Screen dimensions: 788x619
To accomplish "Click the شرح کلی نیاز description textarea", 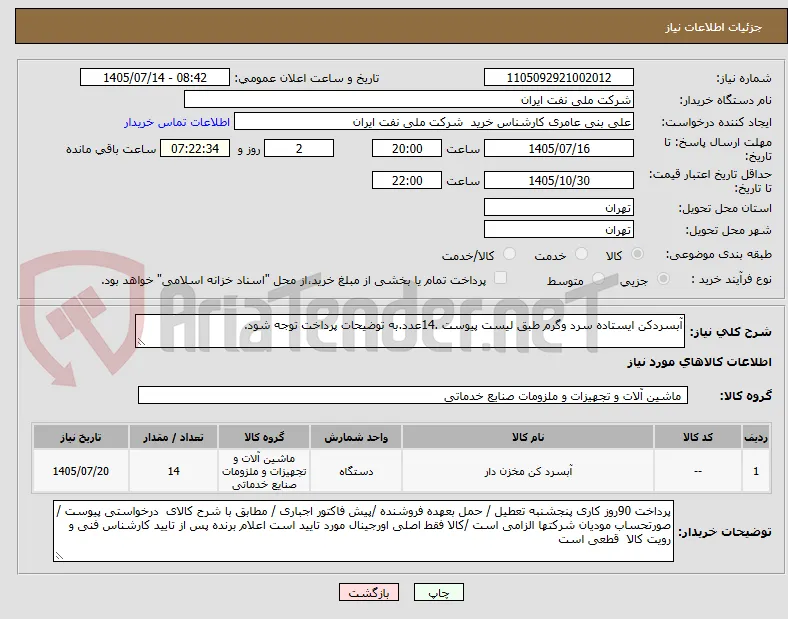I will coord(410,331).
